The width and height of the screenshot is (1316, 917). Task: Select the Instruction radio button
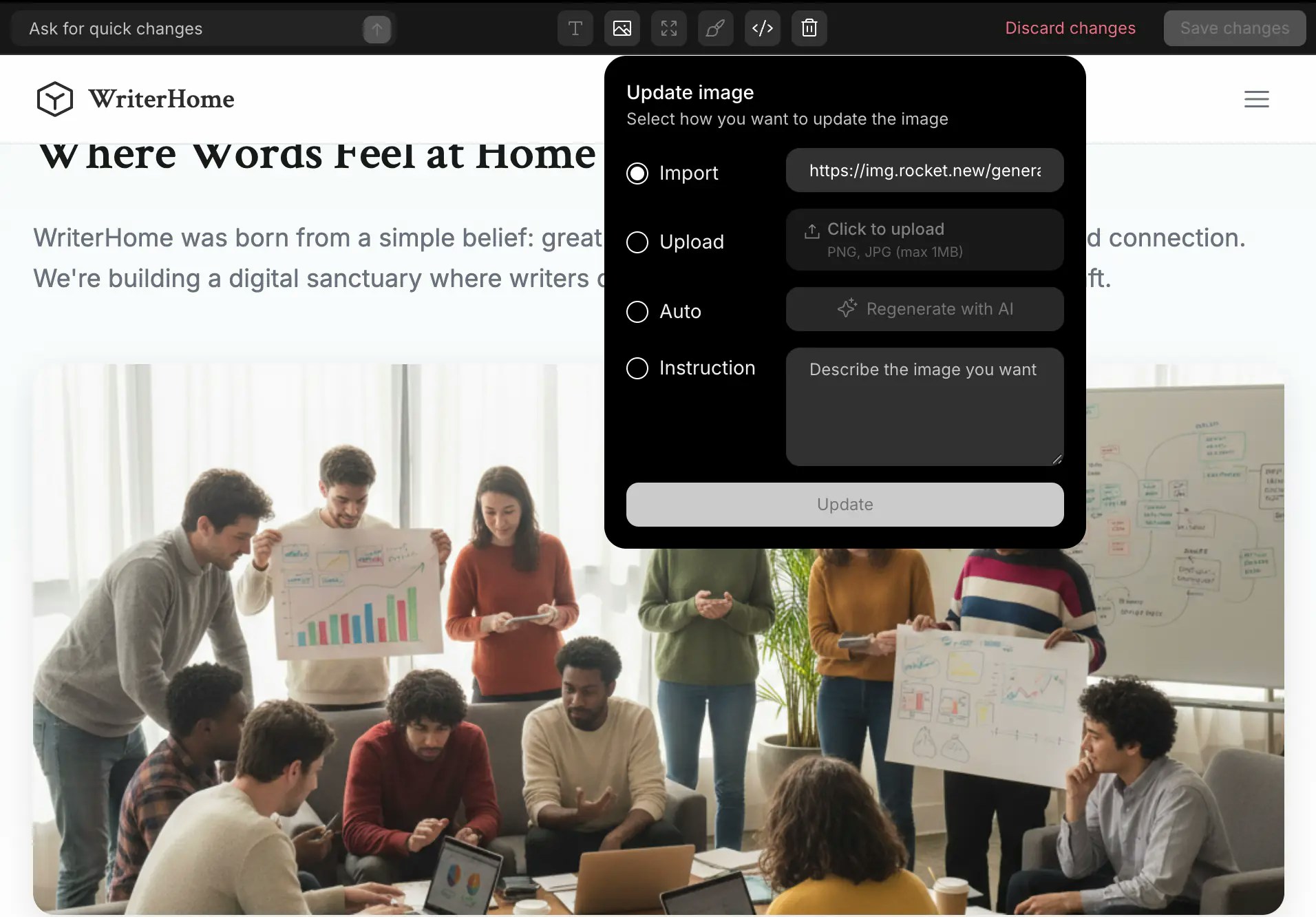pos(637,368)
